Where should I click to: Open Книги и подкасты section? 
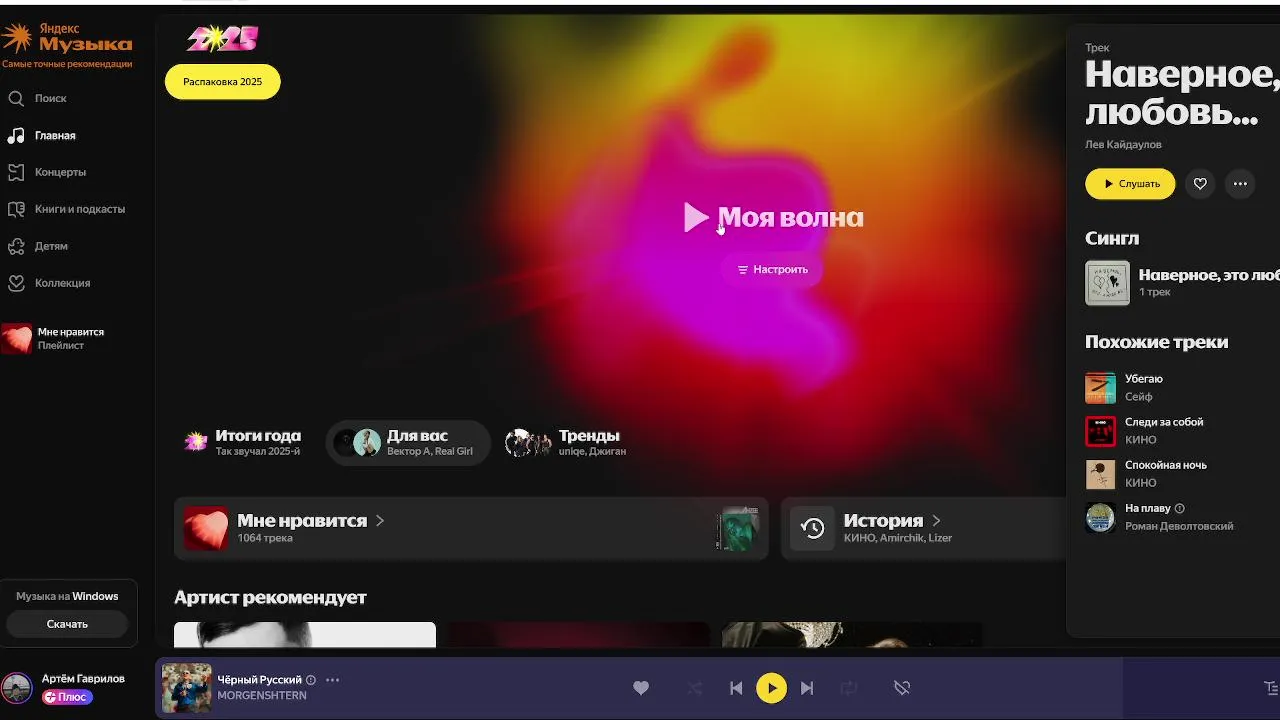click(x=66, y=209)
